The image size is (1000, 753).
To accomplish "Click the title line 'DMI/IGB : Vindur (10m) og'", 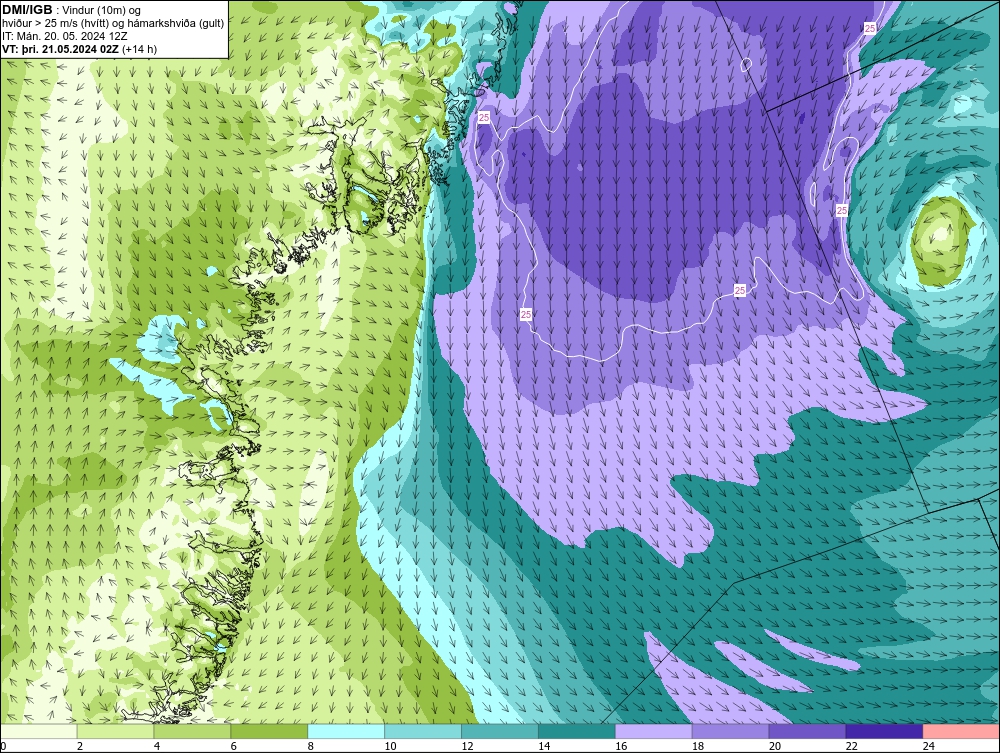I will pyautogui.click(x=71, y=10).
